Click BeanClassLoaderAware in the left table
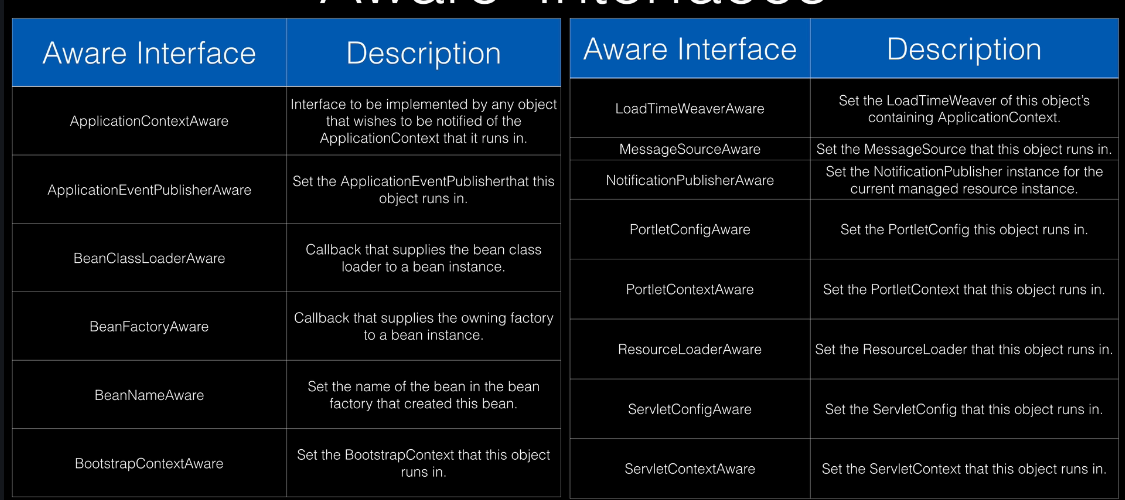This screenshot has height=500, width=1125. pyautogui.click(x=149, y=258)
